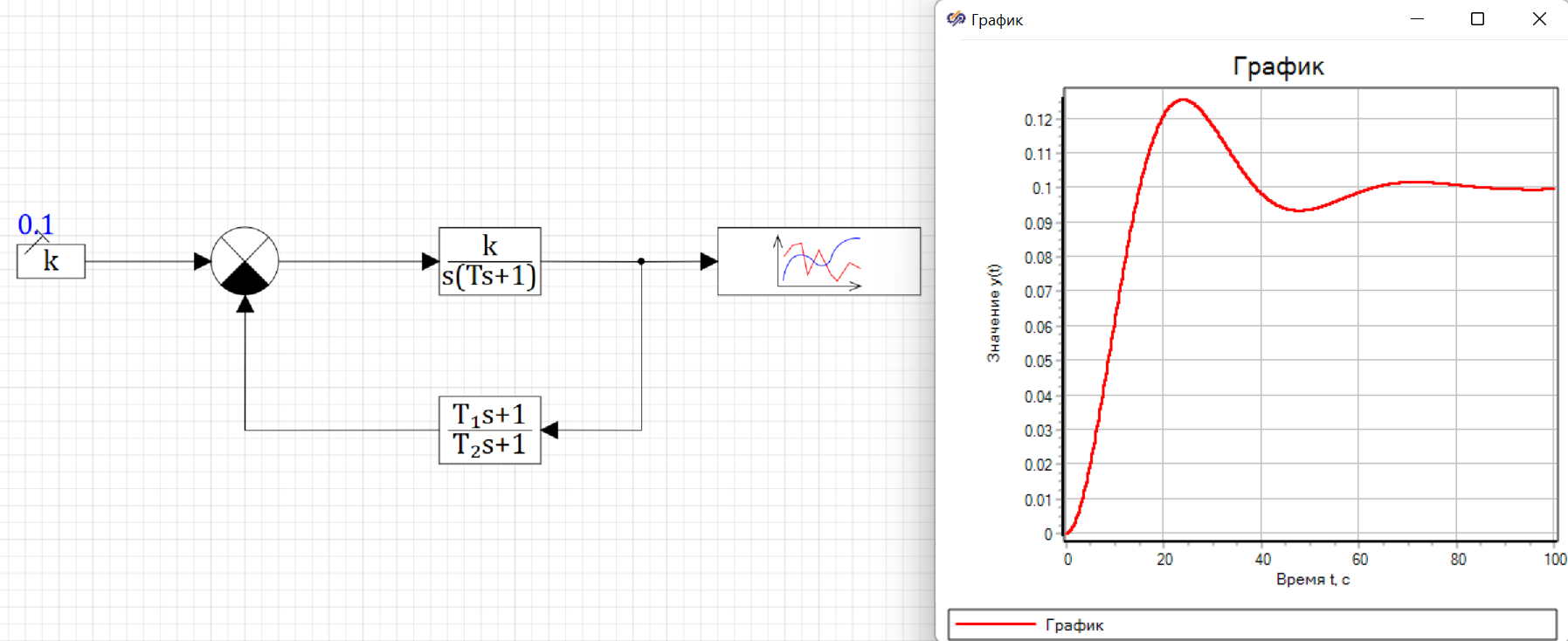Click the Y axis label Значение y(t)

(993, 313)
